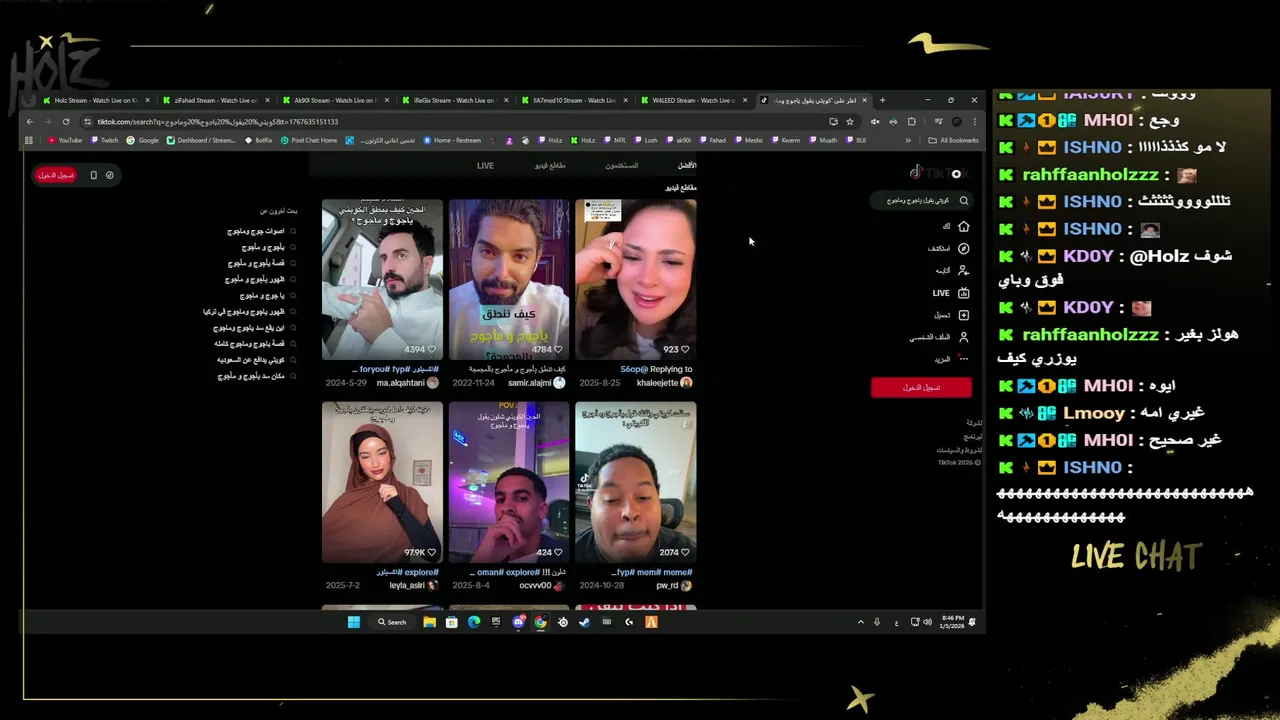Click the red login button in sidebar
This screenshot has height=720, width=1280.
921,387
